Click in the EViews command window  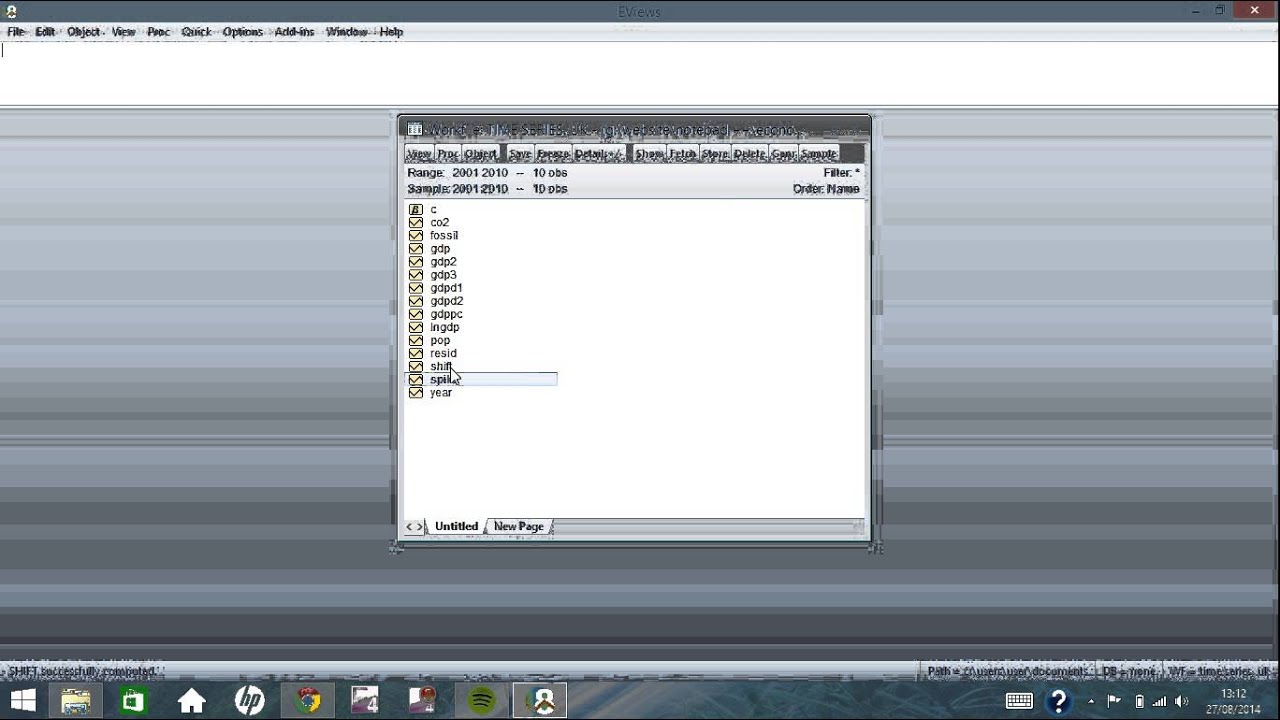tap(638, 73)
